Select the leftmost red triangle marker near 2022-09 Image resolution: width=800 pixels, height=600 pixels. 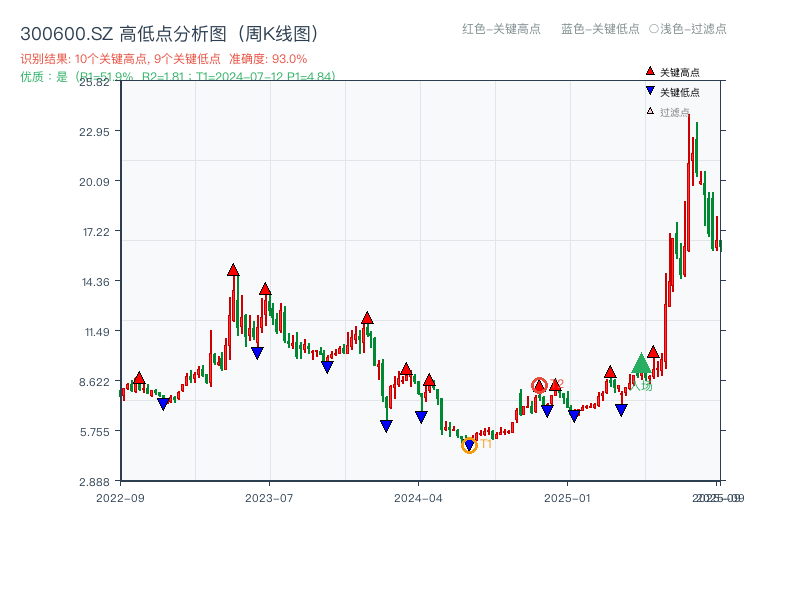point(138,380)
